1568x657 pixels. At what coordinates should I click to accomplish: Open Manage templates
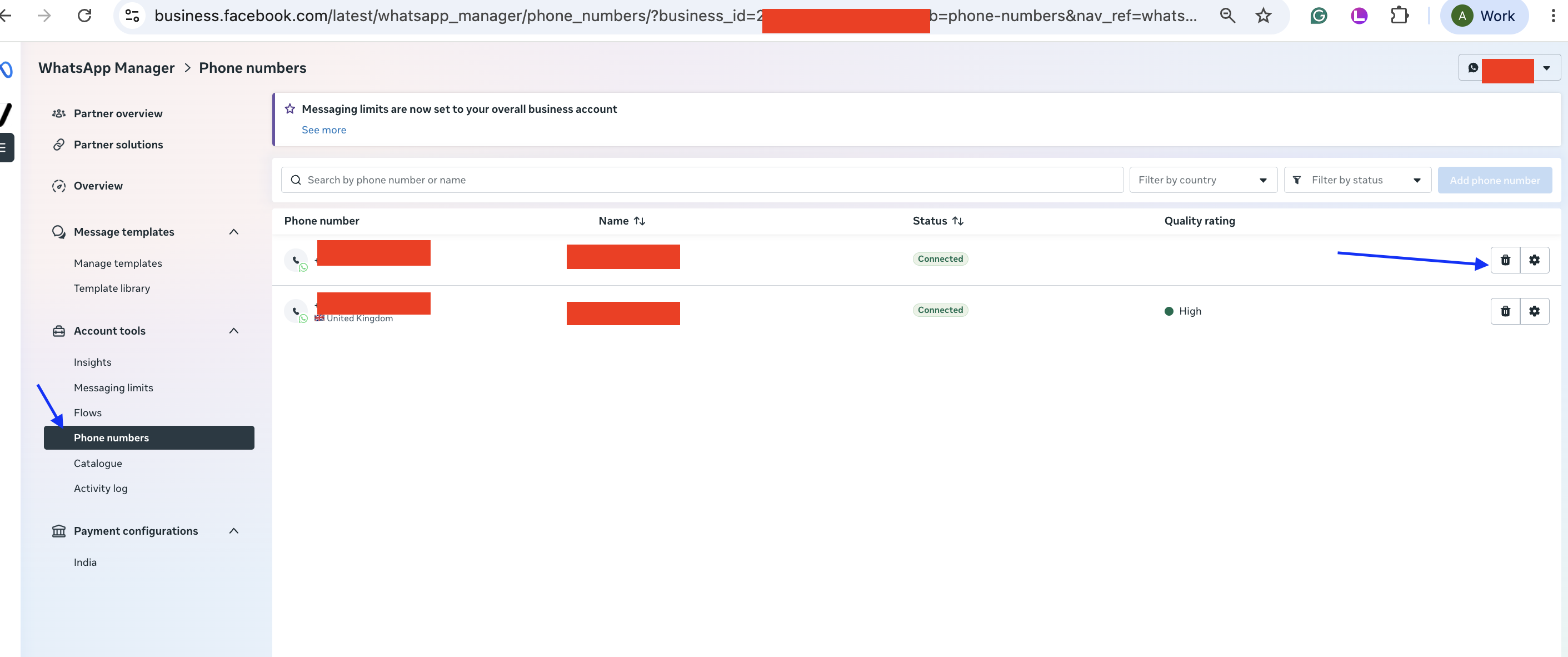pyautogui.click(x=117, y=263)
